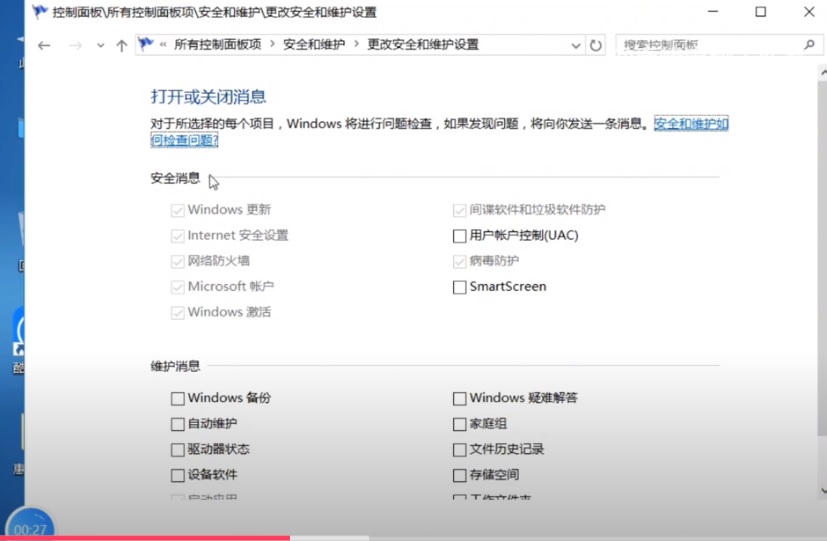This screenshot has height=541, width=827.
Task: Minimize the control panel window
Action: [x=713, y=12]
